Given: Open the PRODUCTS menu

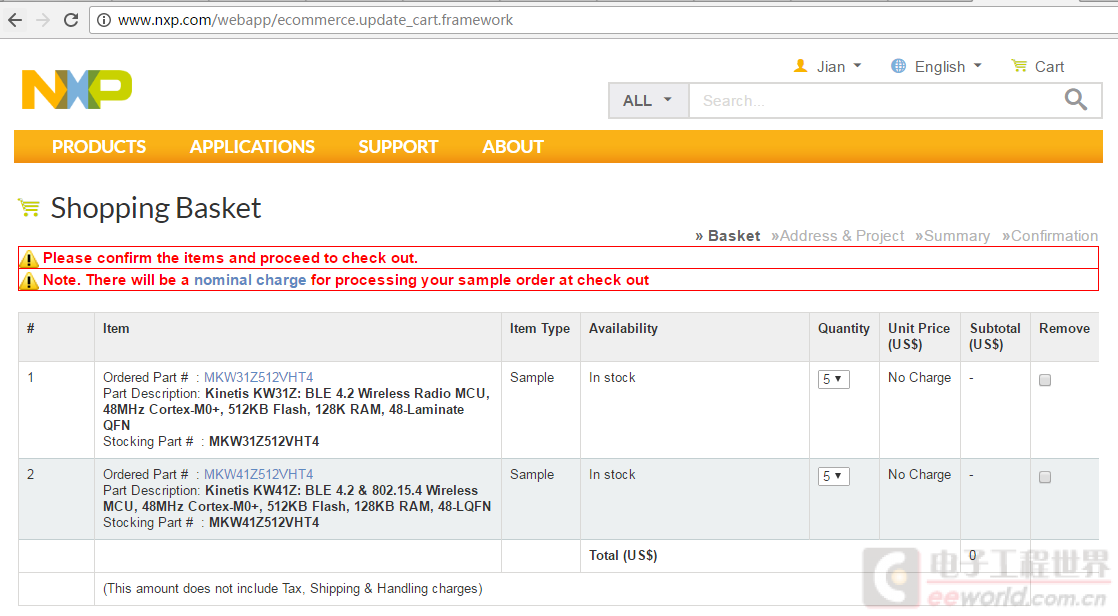Looking at the screenshot, I should [x=99, y=147].
